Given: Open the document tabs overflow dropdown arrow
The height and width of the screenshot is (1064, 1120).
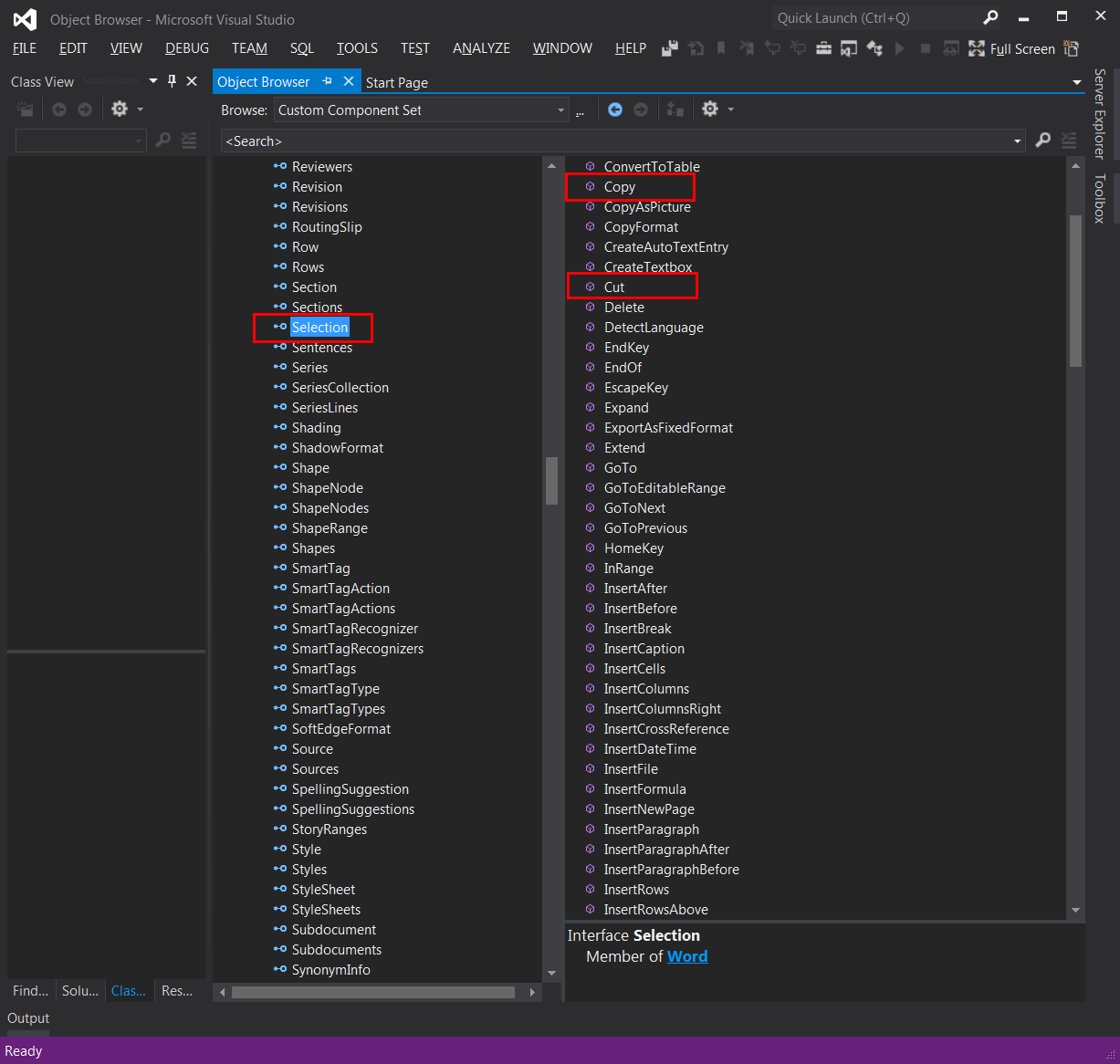Looking at the screenshot, I should pos(1077,82).
